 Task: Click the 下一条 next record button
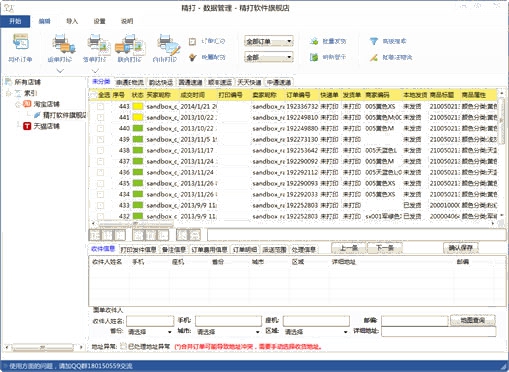point(385,248)
